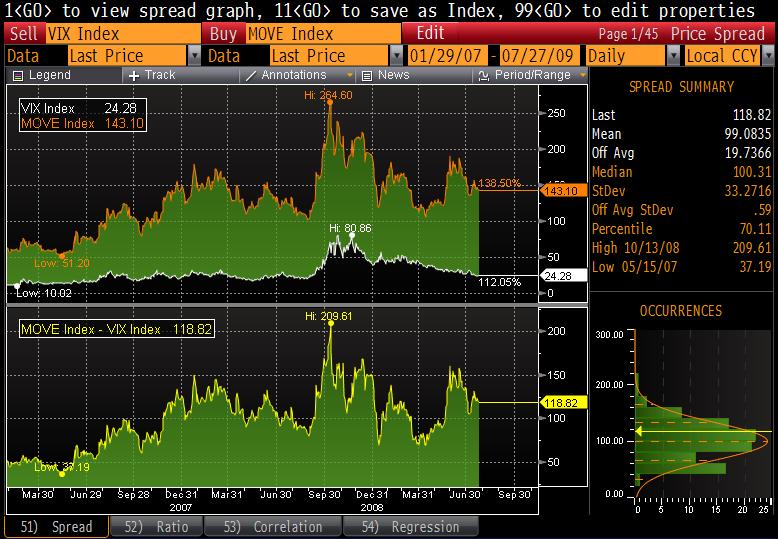Viewport: 778px width, 539px height.
Task: Open the Annotations dropdown arrow
Action: (x=350, y=75)
